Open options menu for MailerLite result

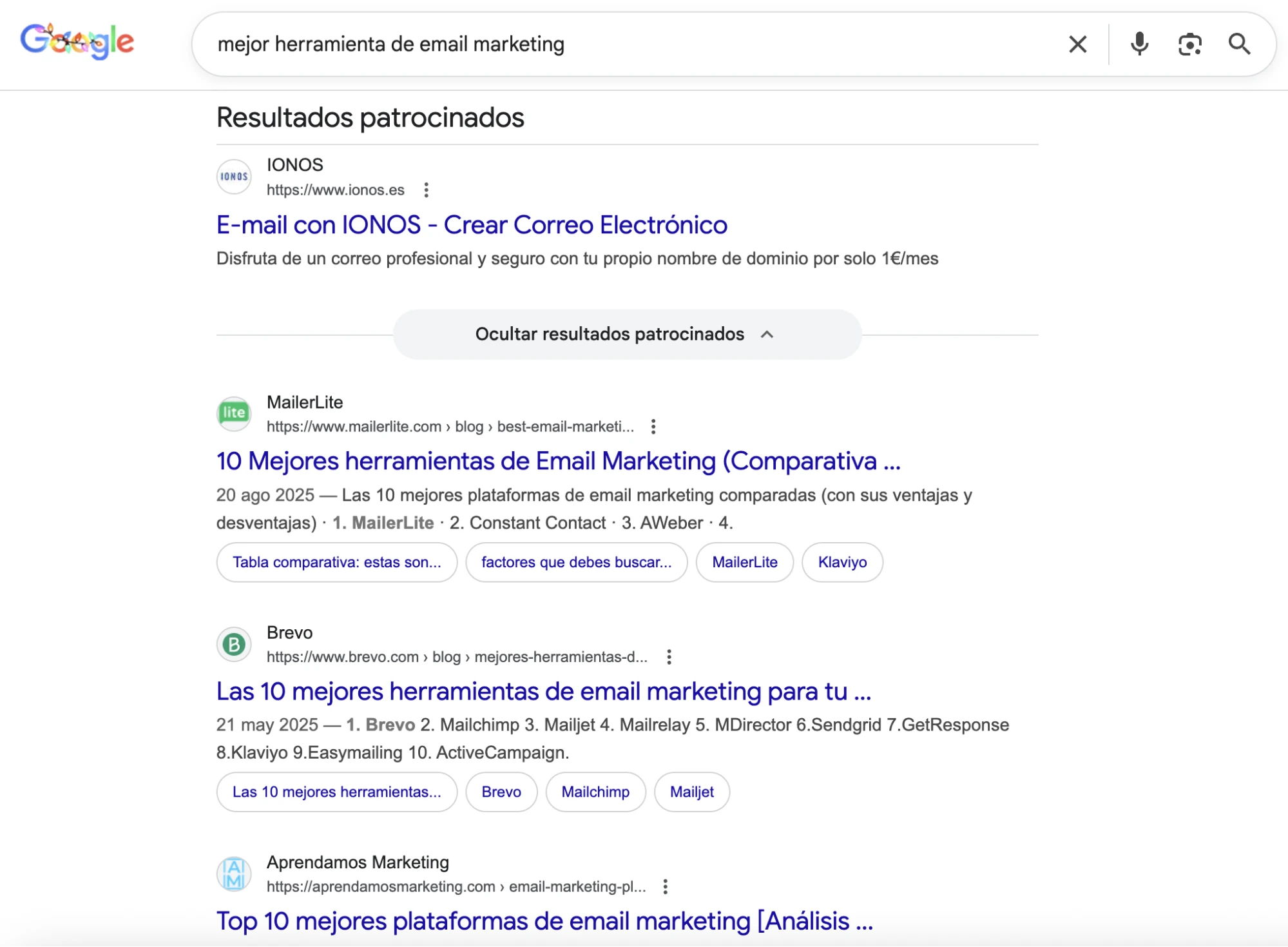tap(653, 427)
